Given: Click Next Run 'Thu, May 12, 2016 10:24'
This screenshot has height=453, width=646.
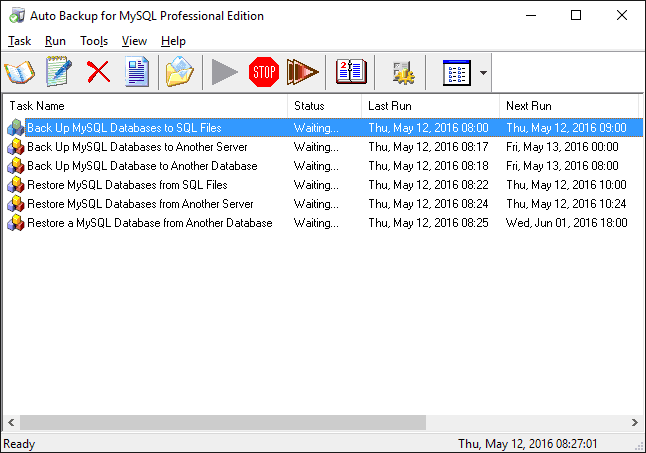Looking at the screenshot, I should click(566, 203).
